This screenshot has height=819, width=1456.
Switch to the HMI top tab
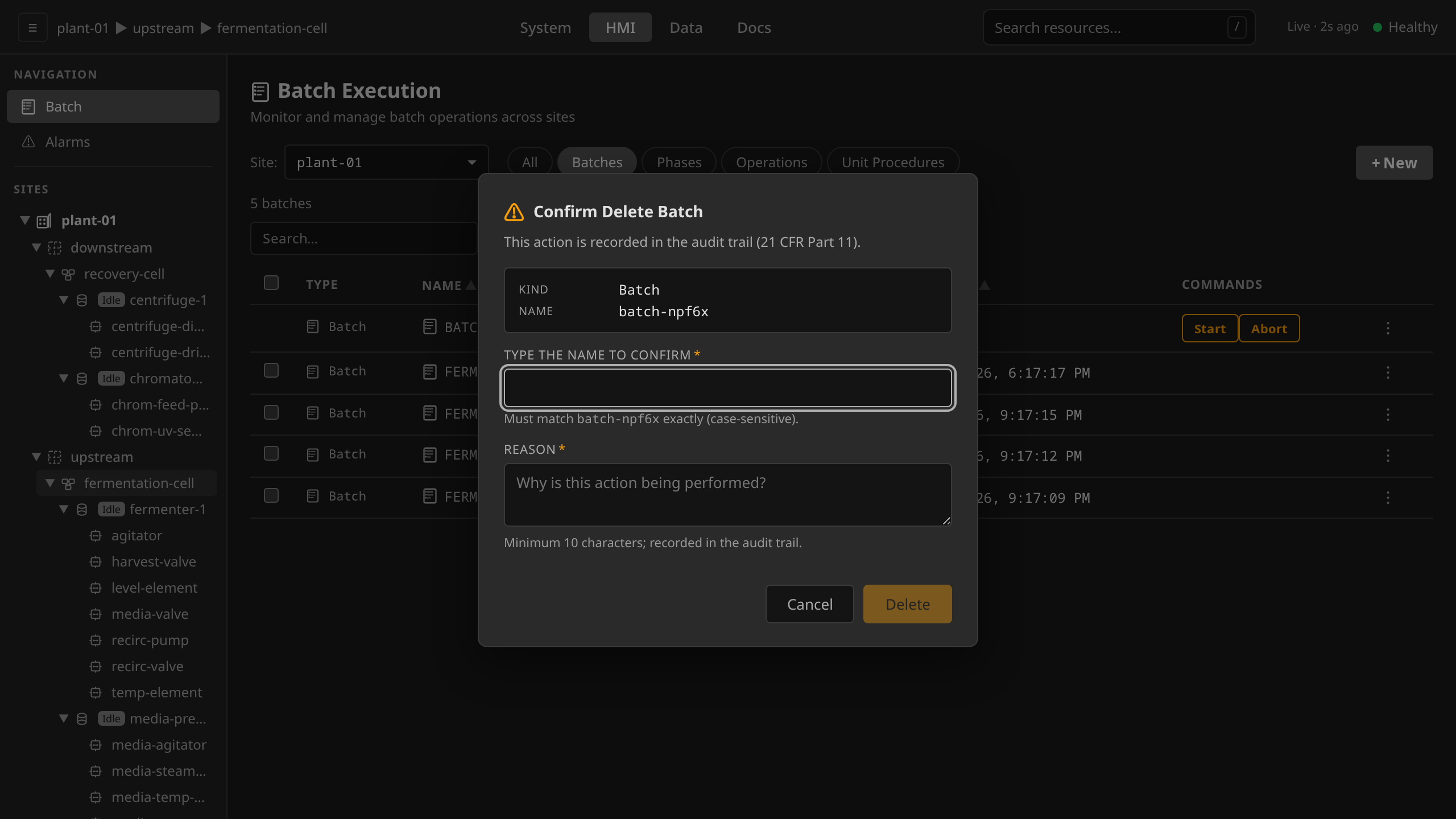point(620,27)
